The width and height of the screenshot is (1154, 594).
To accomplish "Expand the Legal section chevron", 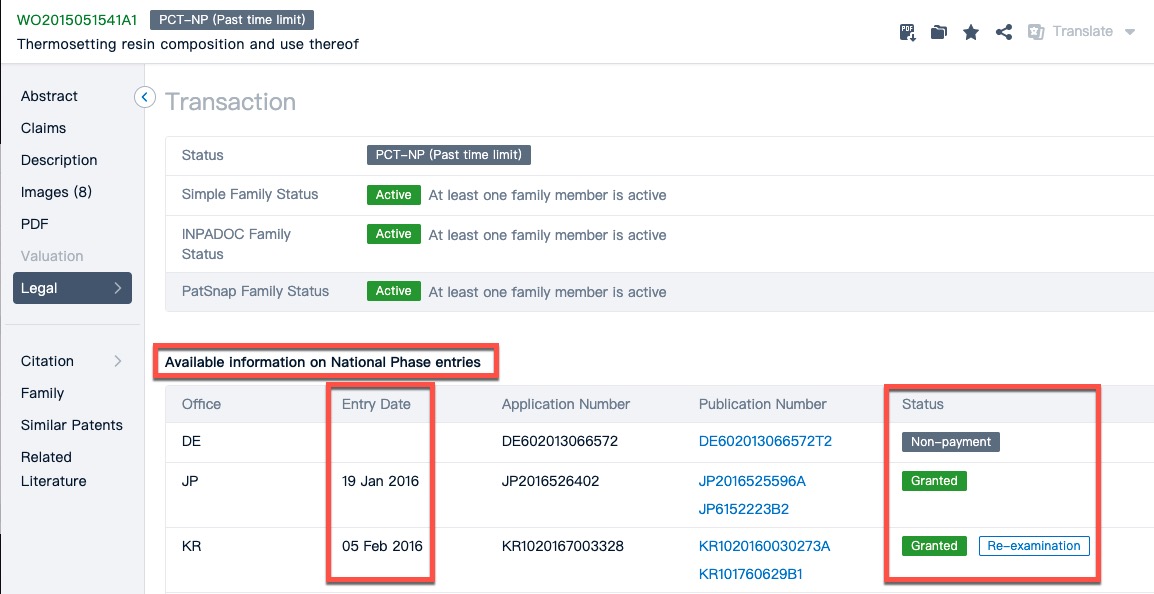I will coord(117,288).
